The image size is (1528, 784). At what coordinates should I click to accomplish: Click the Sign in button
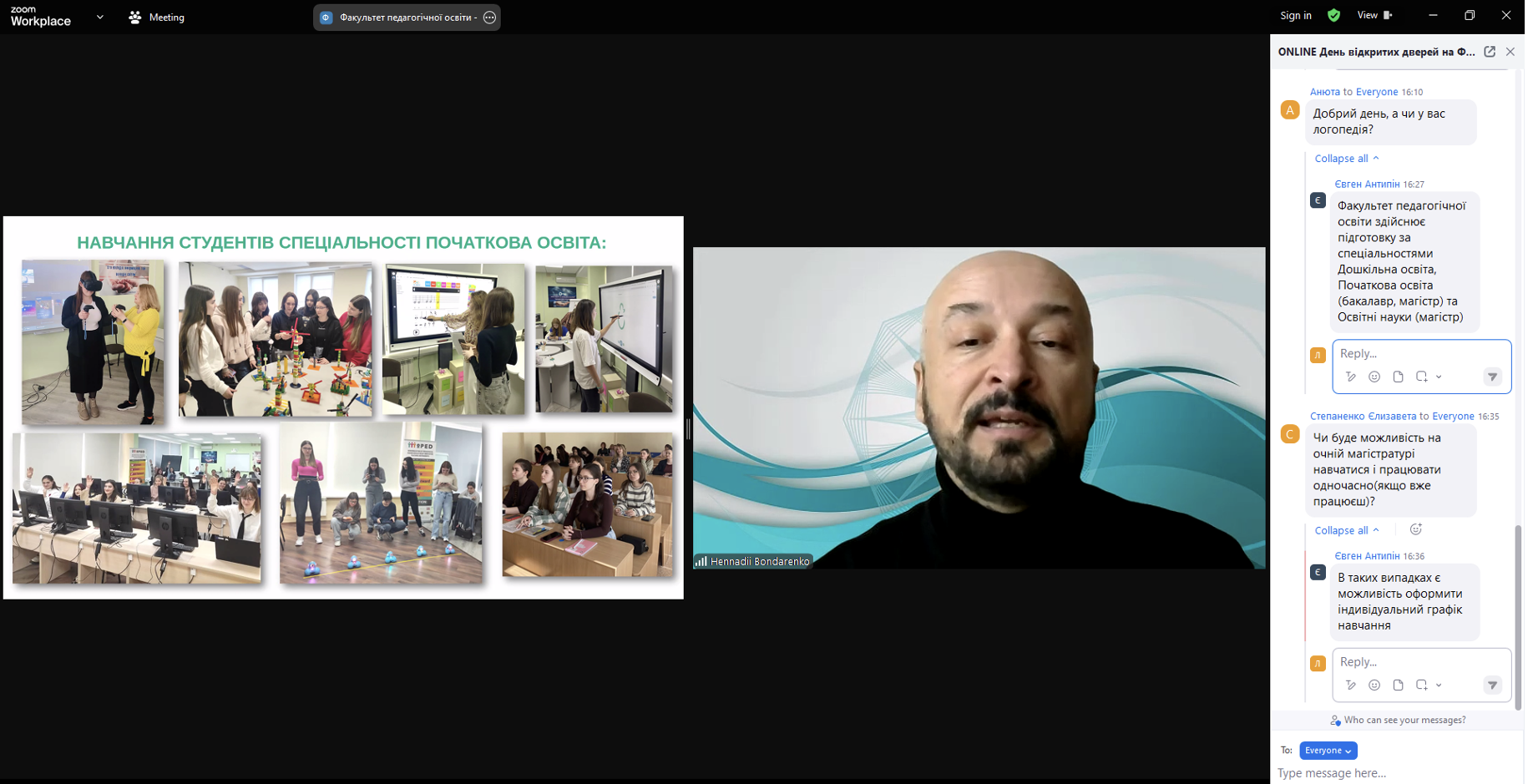point(1295,15)
